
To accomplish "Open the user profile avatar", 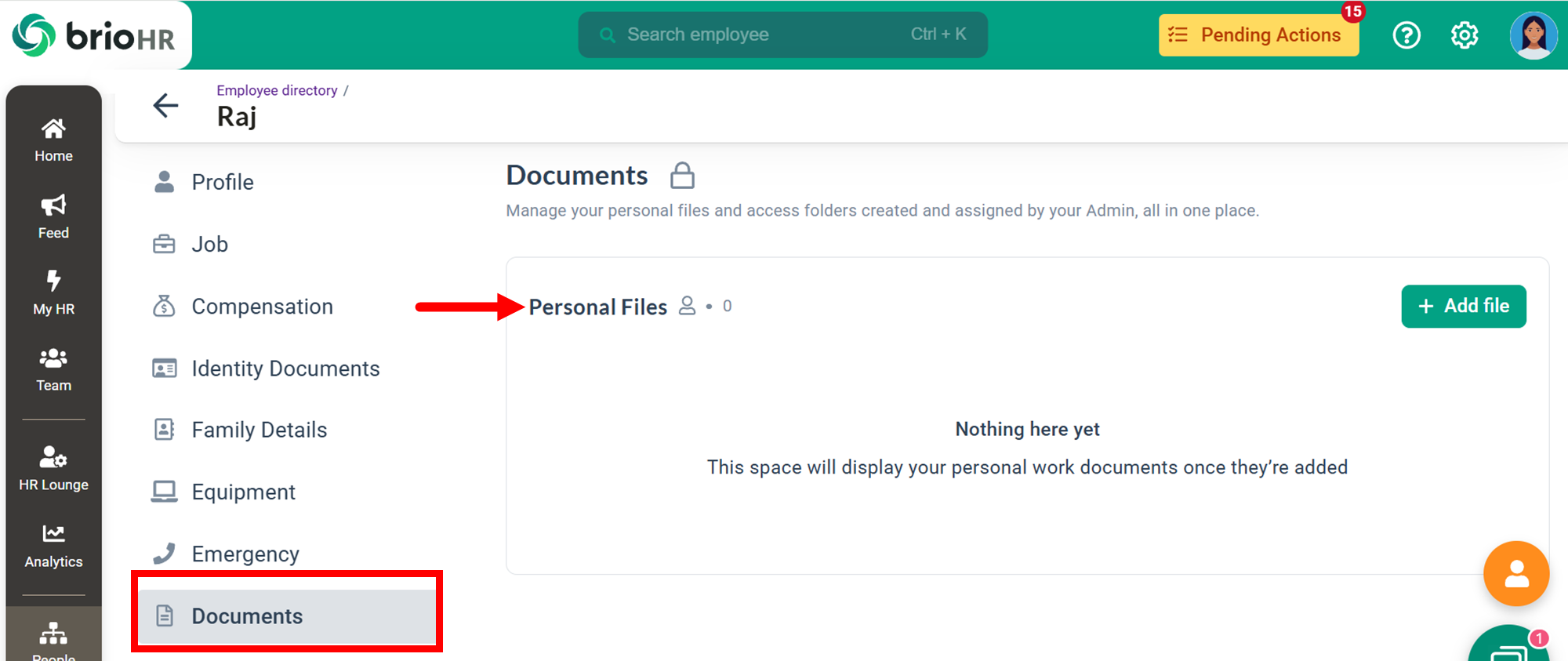I will click(1533, 35).
